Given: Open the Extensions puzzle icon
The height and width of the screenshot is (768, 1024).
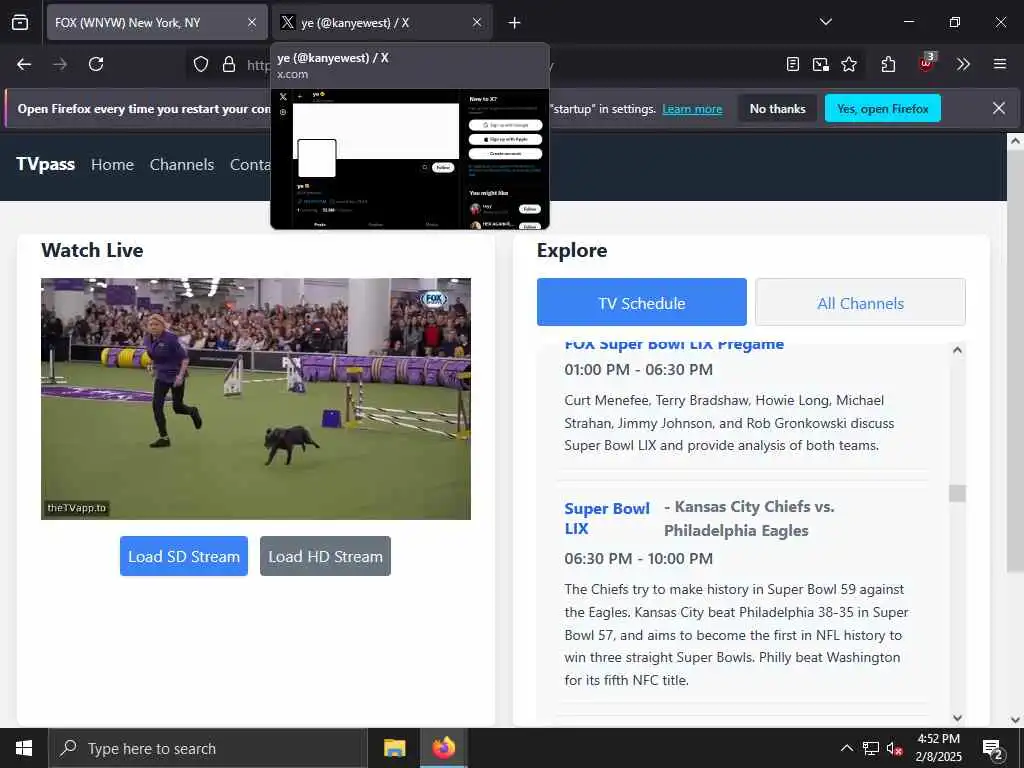Looking at the screenshot, I should pyautogui.click(x=888, y=64).
